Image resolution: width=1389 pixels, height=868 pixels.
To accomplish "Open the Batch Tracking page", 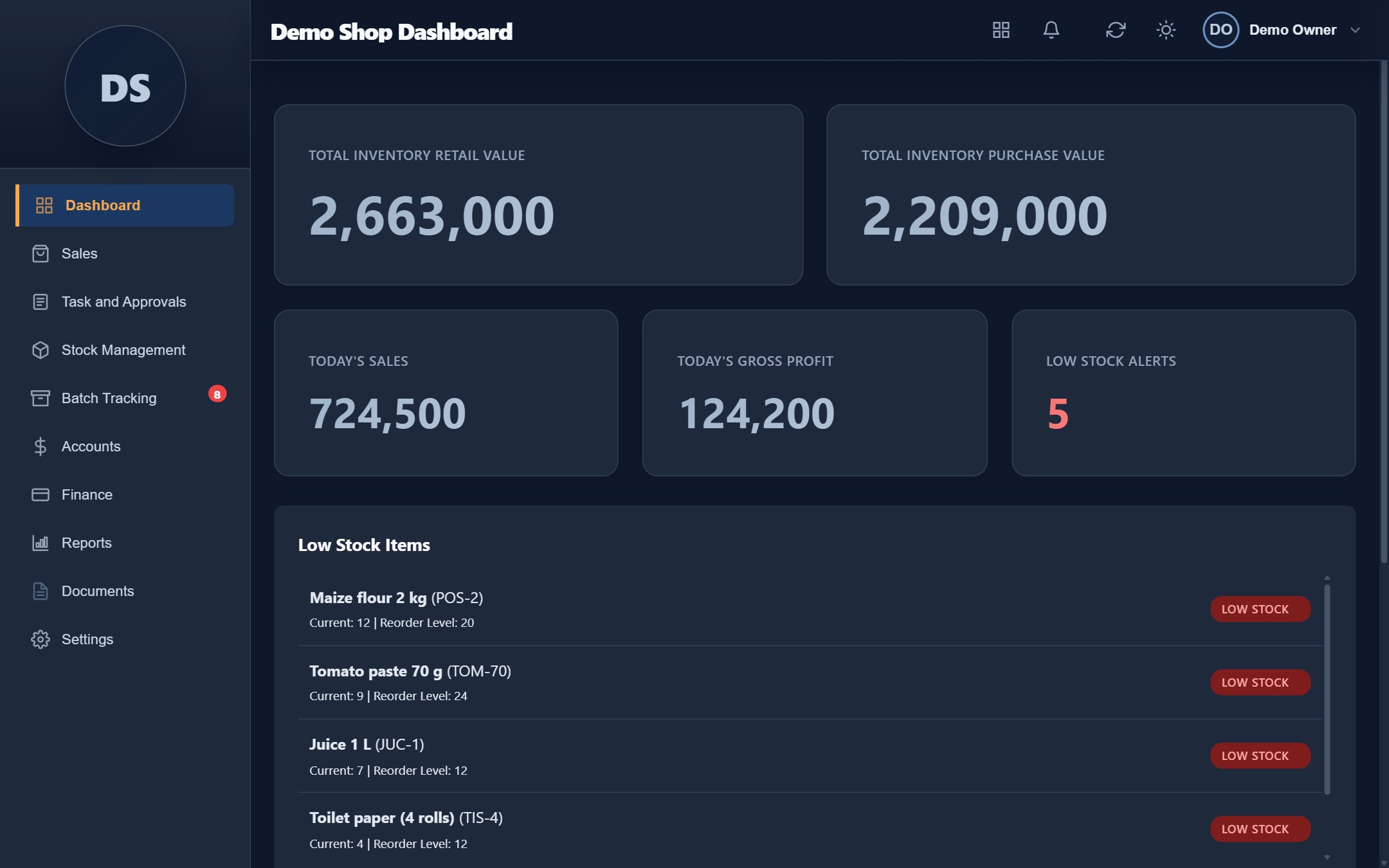I will point(125,399).
